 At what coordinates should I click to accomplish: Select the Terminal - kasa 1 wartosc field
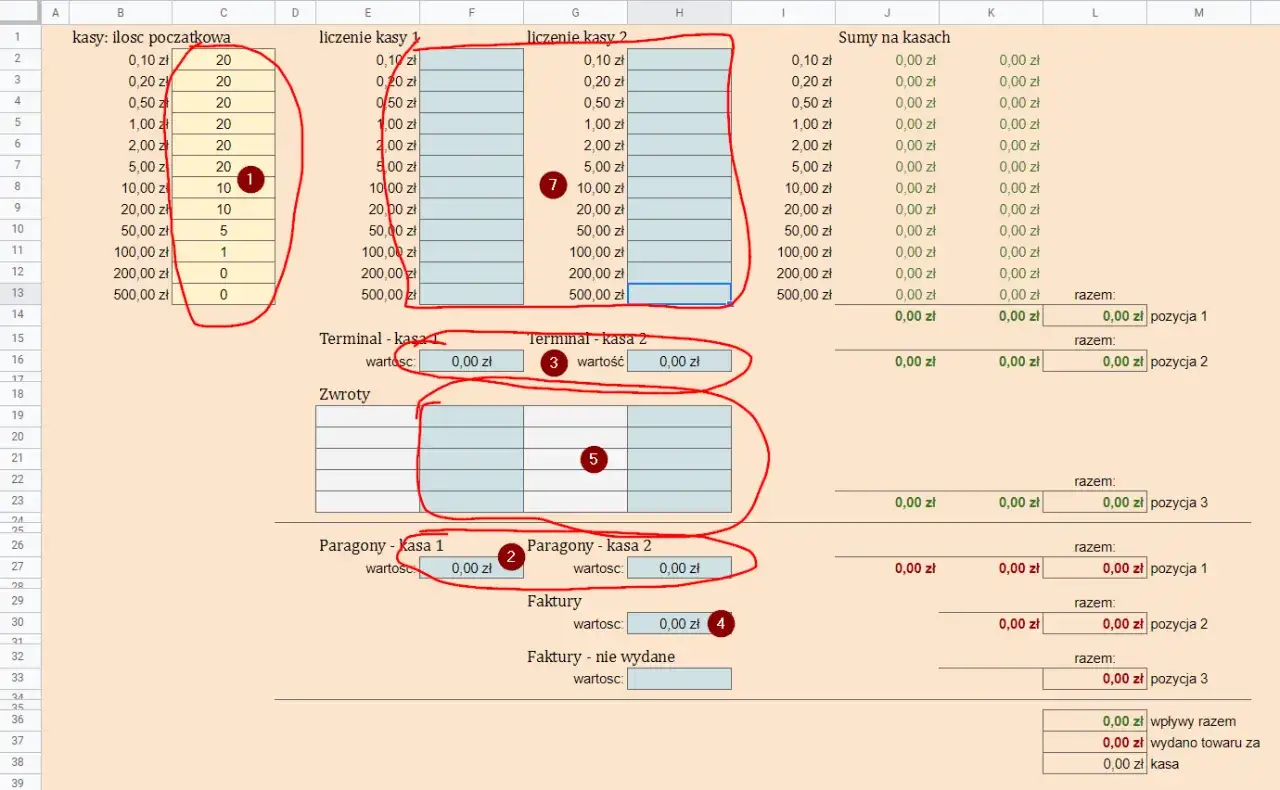point(471,361)
